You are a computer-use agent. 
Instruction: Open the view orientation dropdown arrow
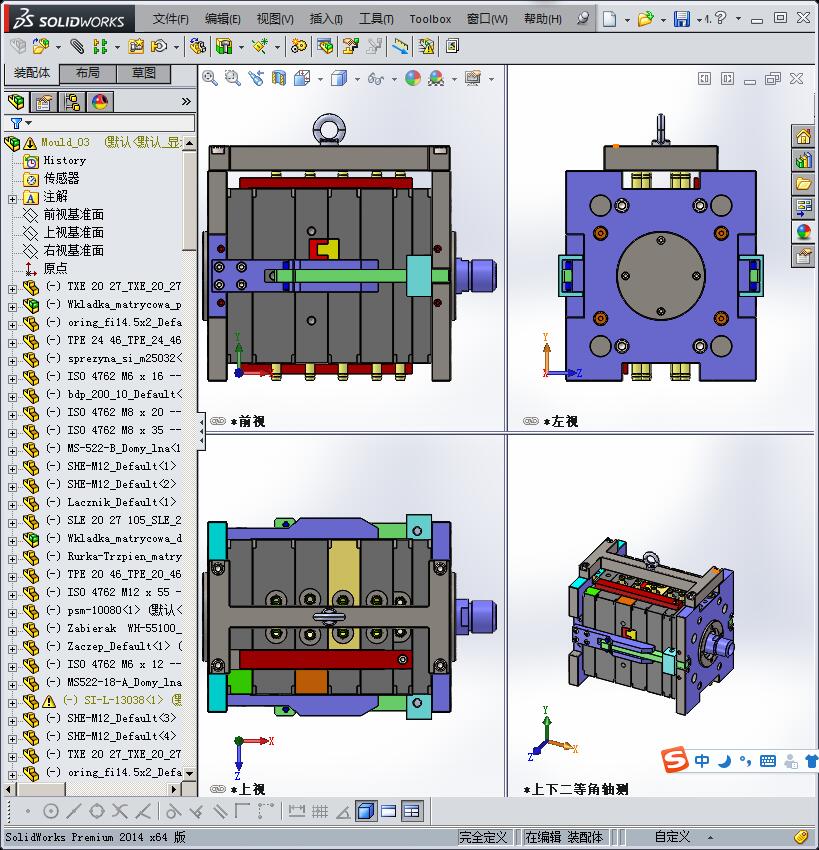pos(320,79)
